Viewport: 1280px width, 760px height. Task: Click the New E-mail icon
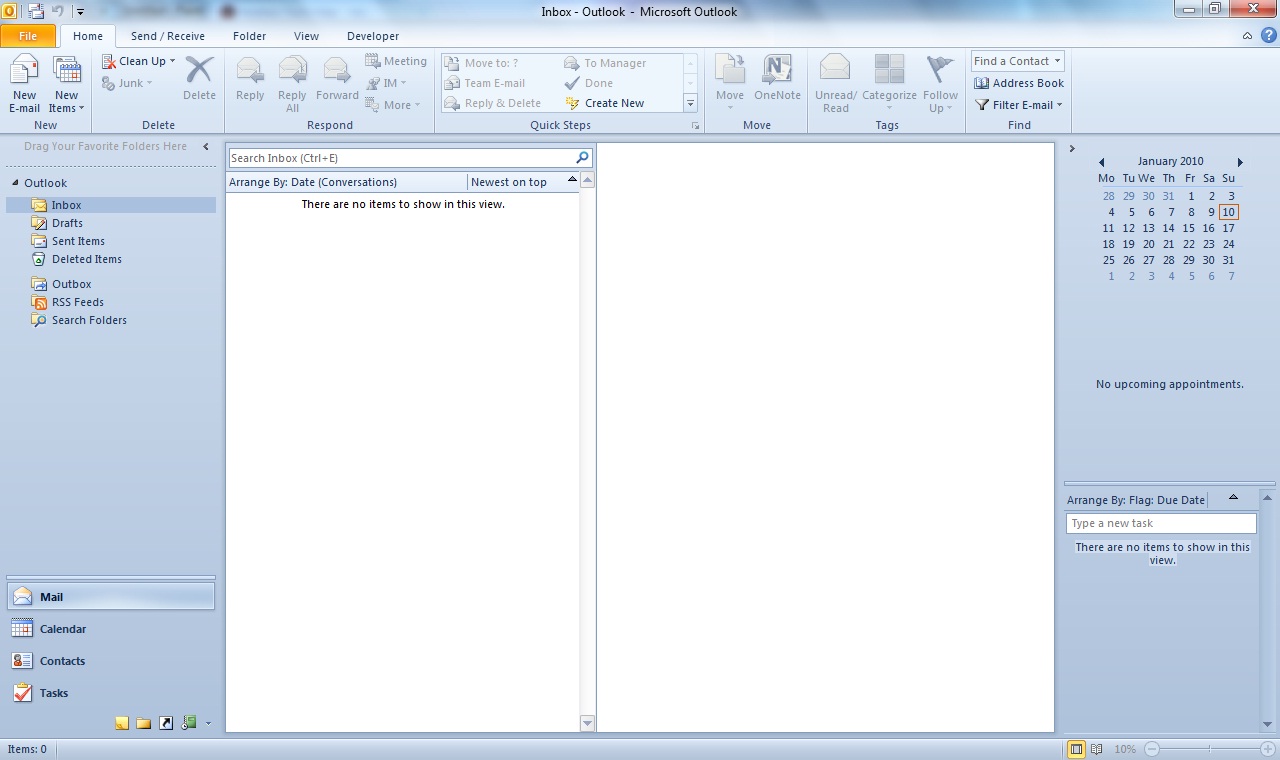point(24,70)
